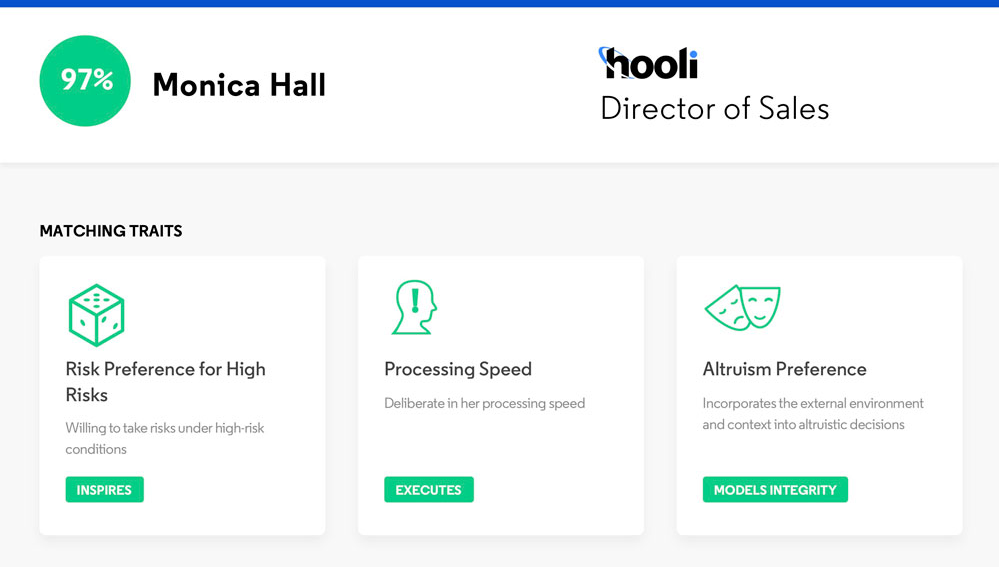Image resolution: width=999 pixels, height=567 pixels.
Task: Click the MATCHING TRAITS section heading
Action: pyautogui.click(x=111, y=231)
